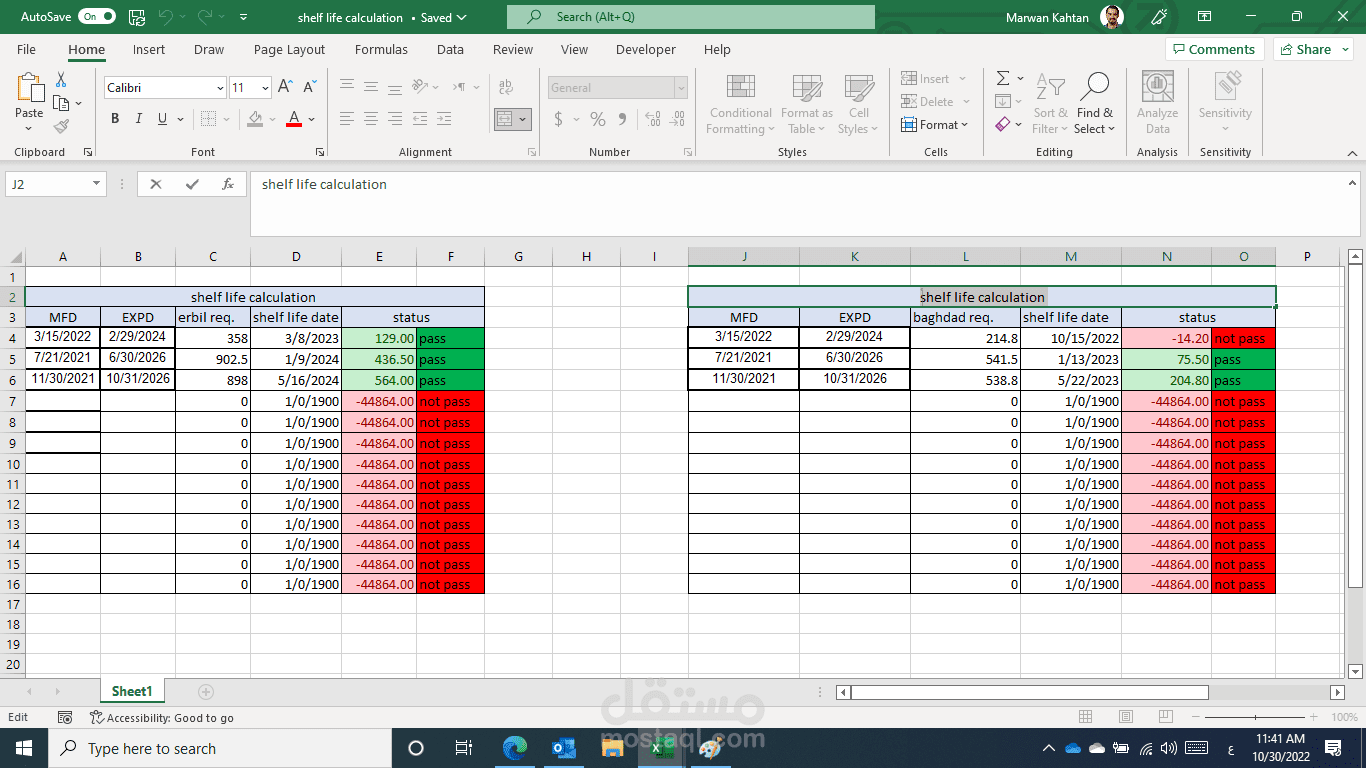The height and width of the screenshot is (768, 1366).
Task: Confirm formula bar entry with checkmark
Action: coord(192,184)
